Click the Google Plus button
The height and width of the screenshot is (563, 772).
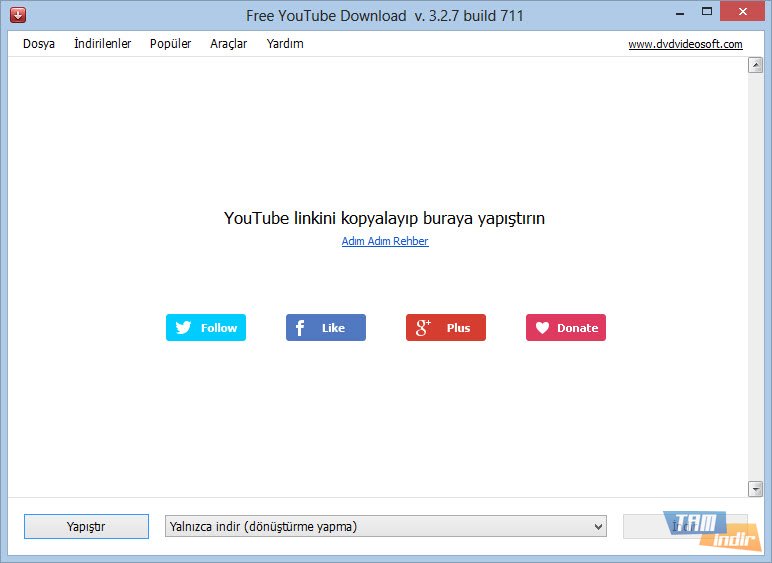click(x=446, y=328)
